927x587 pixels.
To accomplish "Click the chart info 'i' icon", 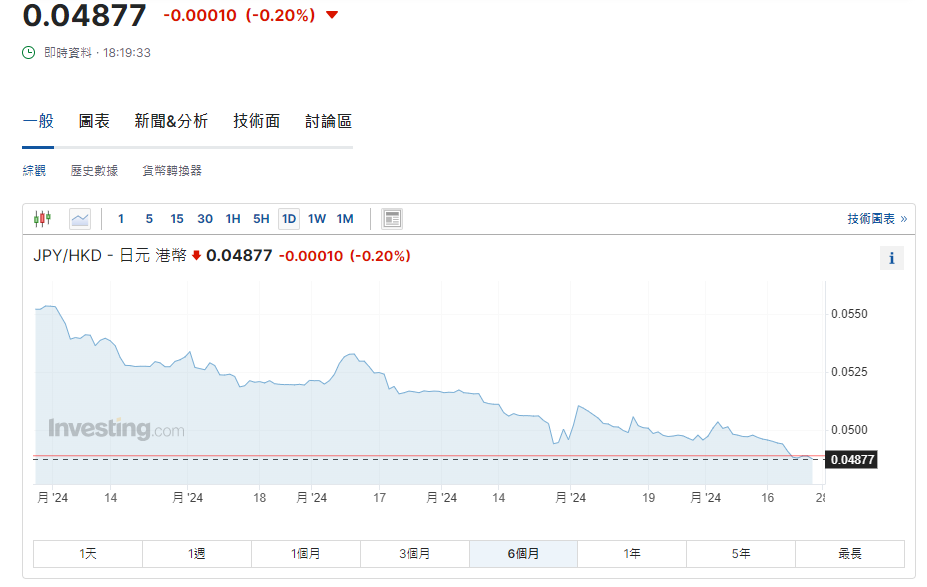I will tap(891, 258).
